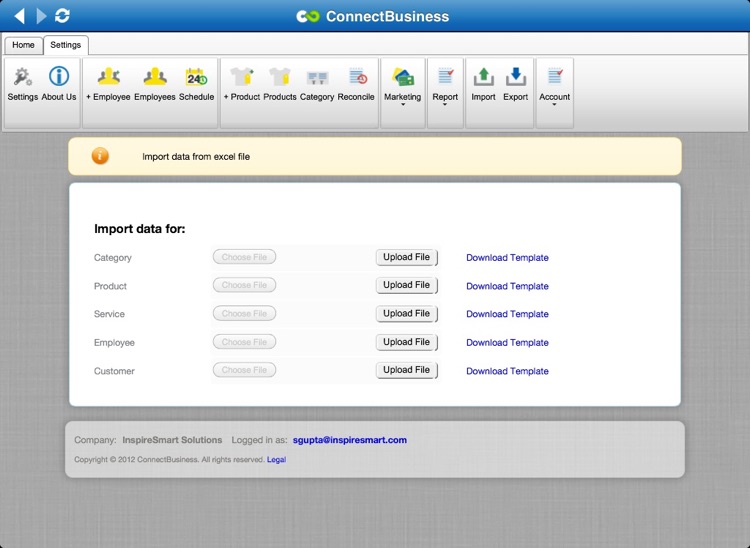Open the sgupta@inspiresmart.com email link
Image resolution: width=750 pixels, height=548 pixels.
[x=350, y=440]
